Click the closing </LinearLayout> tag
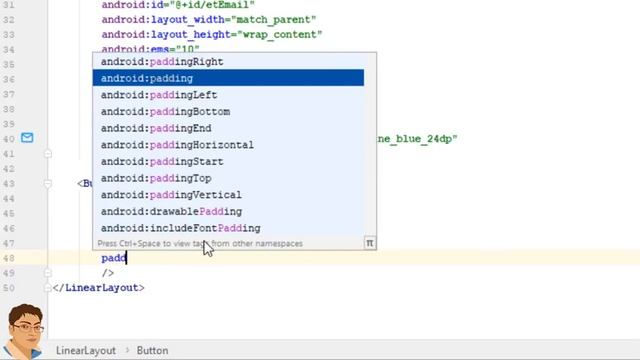The image size is (640, 360). coord(98,288)
